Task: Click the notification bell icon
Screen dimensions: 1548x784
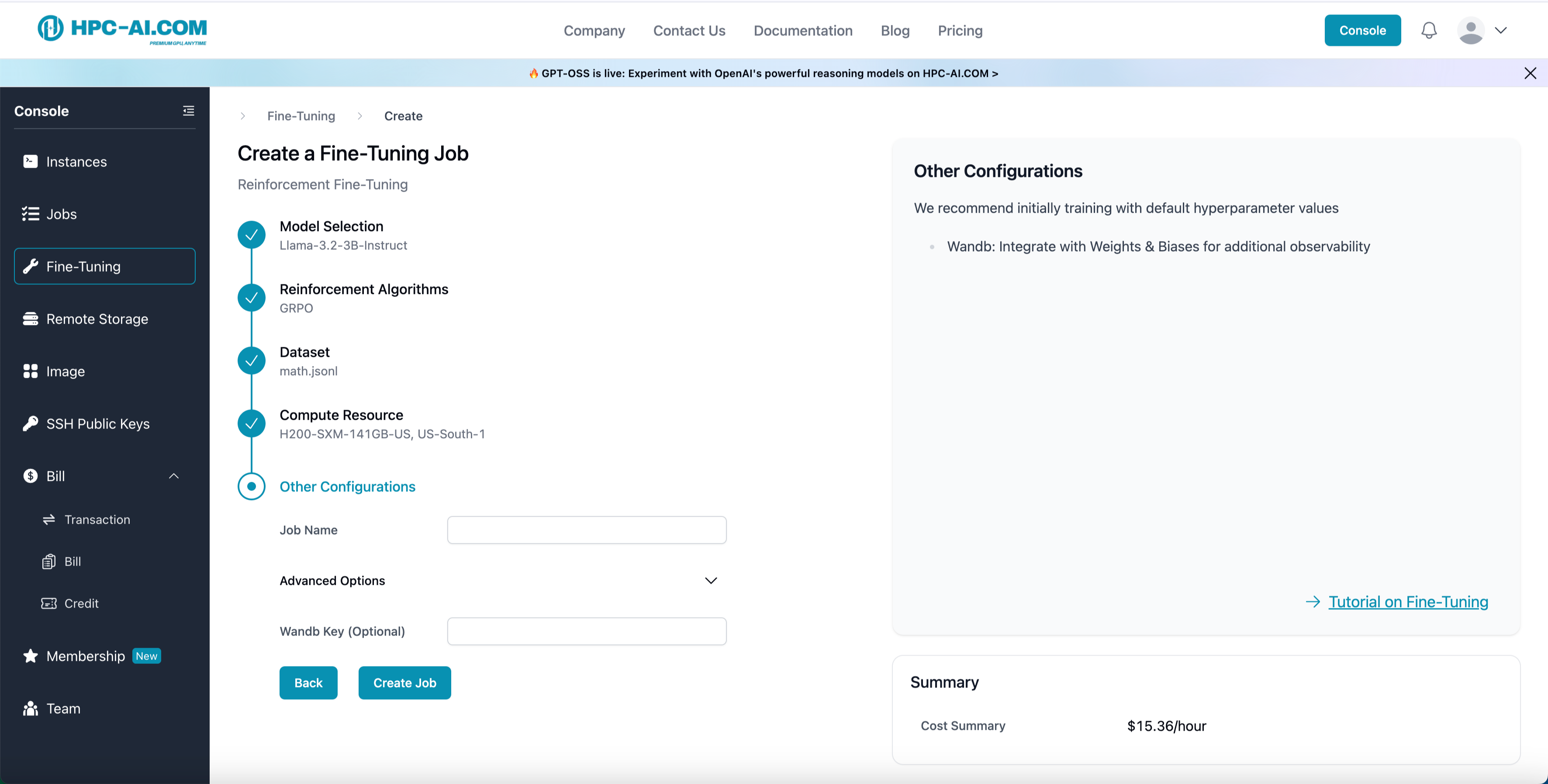Action: (1428, 30)
